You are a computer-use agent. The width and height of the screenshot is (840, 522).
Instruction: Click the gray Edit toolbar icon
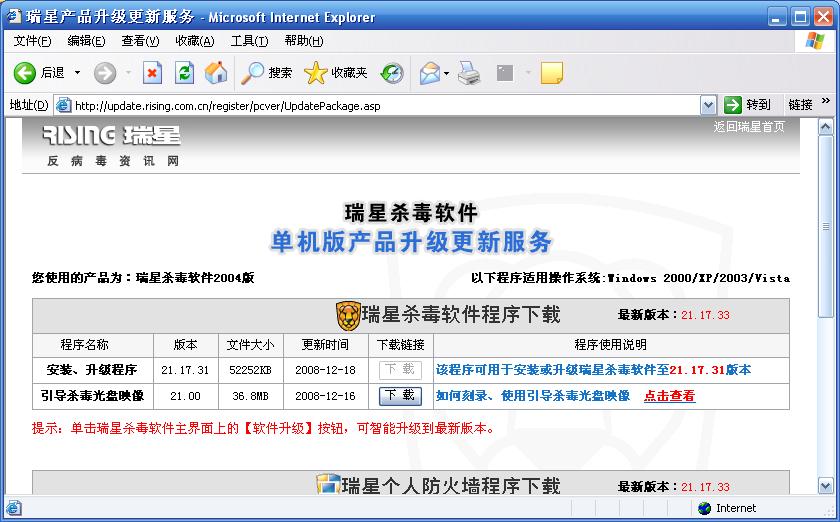505,73
